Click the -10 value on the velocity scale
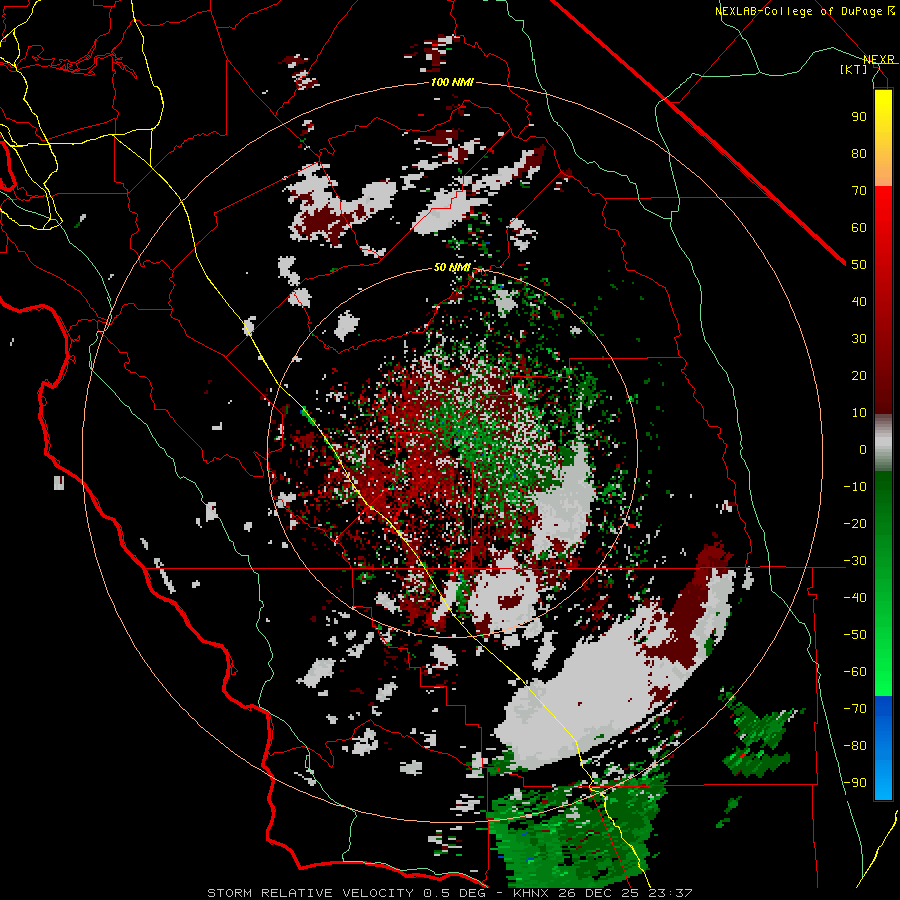Image resolution: width=900 pixels, height=900 pixels. coord(855,487)
